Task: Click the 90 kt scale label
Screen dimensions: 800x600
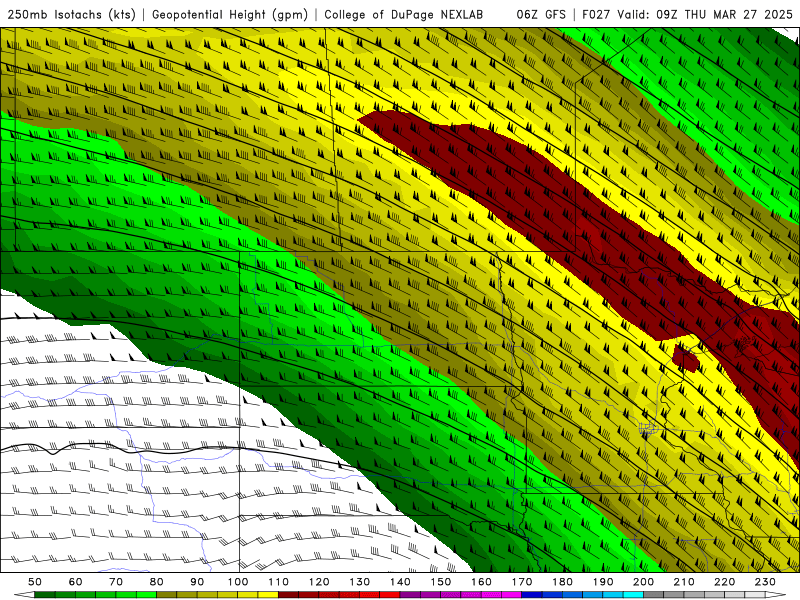Action: point(197,582)
